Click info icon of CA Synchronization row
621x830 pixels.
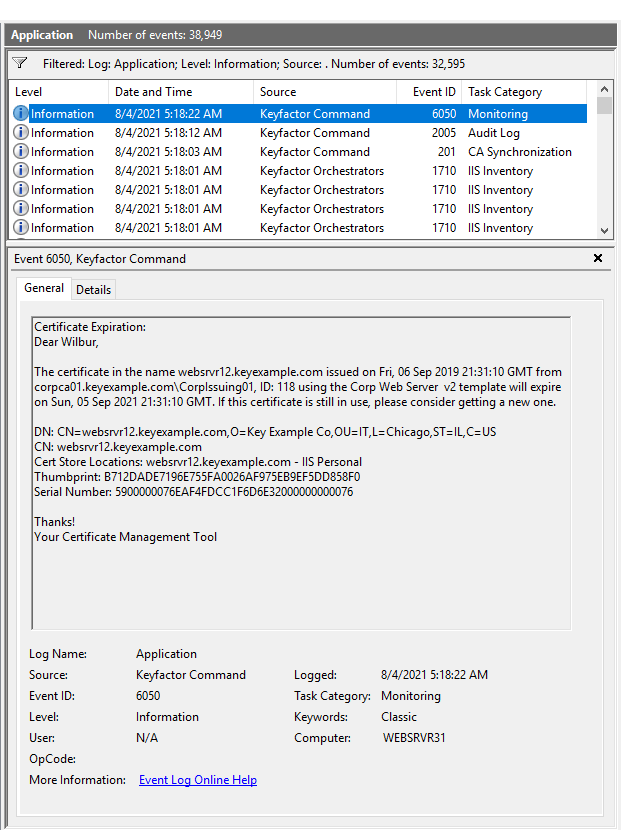coord(20,152)
